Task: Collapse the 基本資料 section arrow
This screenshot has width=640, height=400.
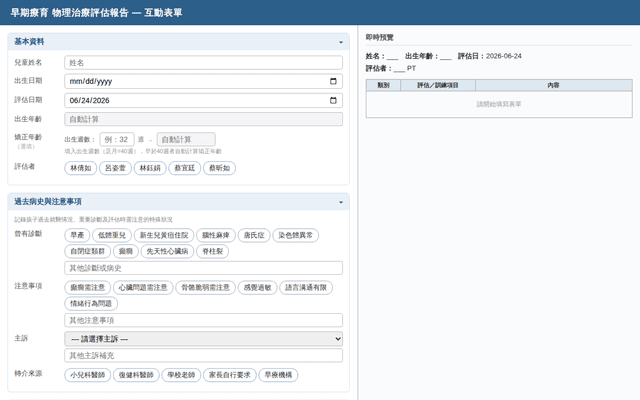Action: point(341,42)
